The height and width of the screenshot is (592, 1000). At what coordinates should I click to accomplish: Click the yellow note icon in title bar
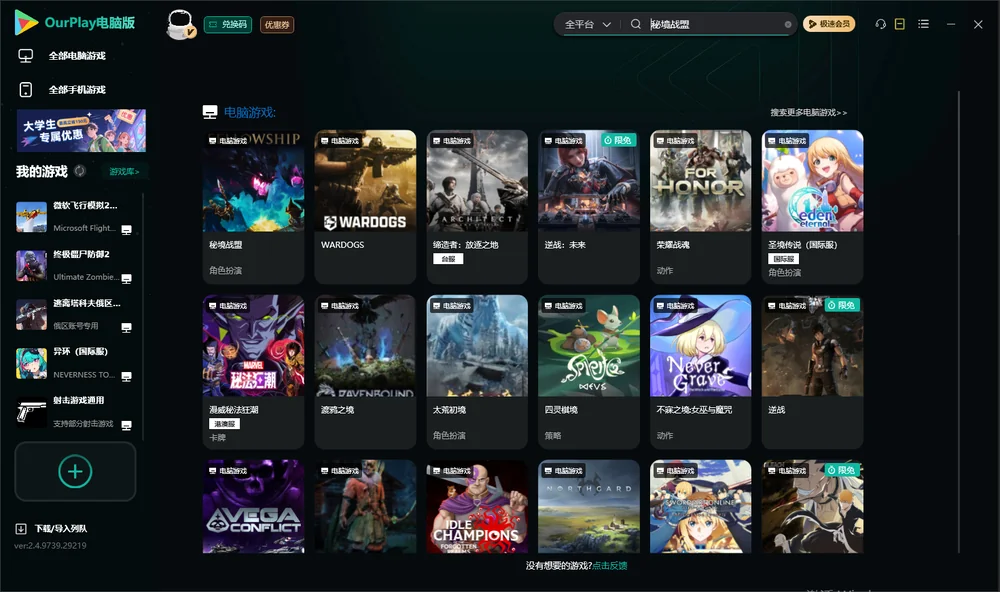pyautogui.click(x=900, y=24)
